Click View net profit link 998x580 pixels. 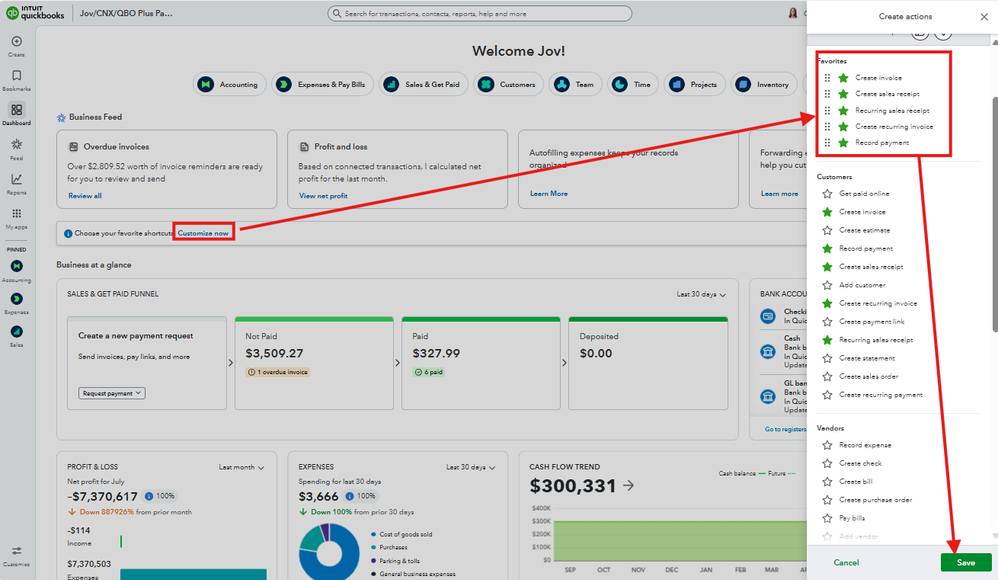[323, 195]
